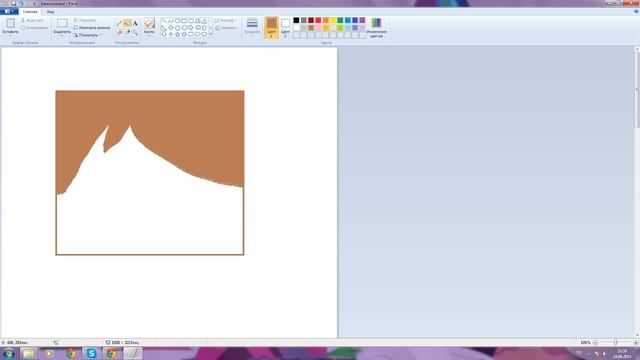Expand the Select dropdown arrow
Image resolution: width=640 pixels, height=360 pixels.
62,36
